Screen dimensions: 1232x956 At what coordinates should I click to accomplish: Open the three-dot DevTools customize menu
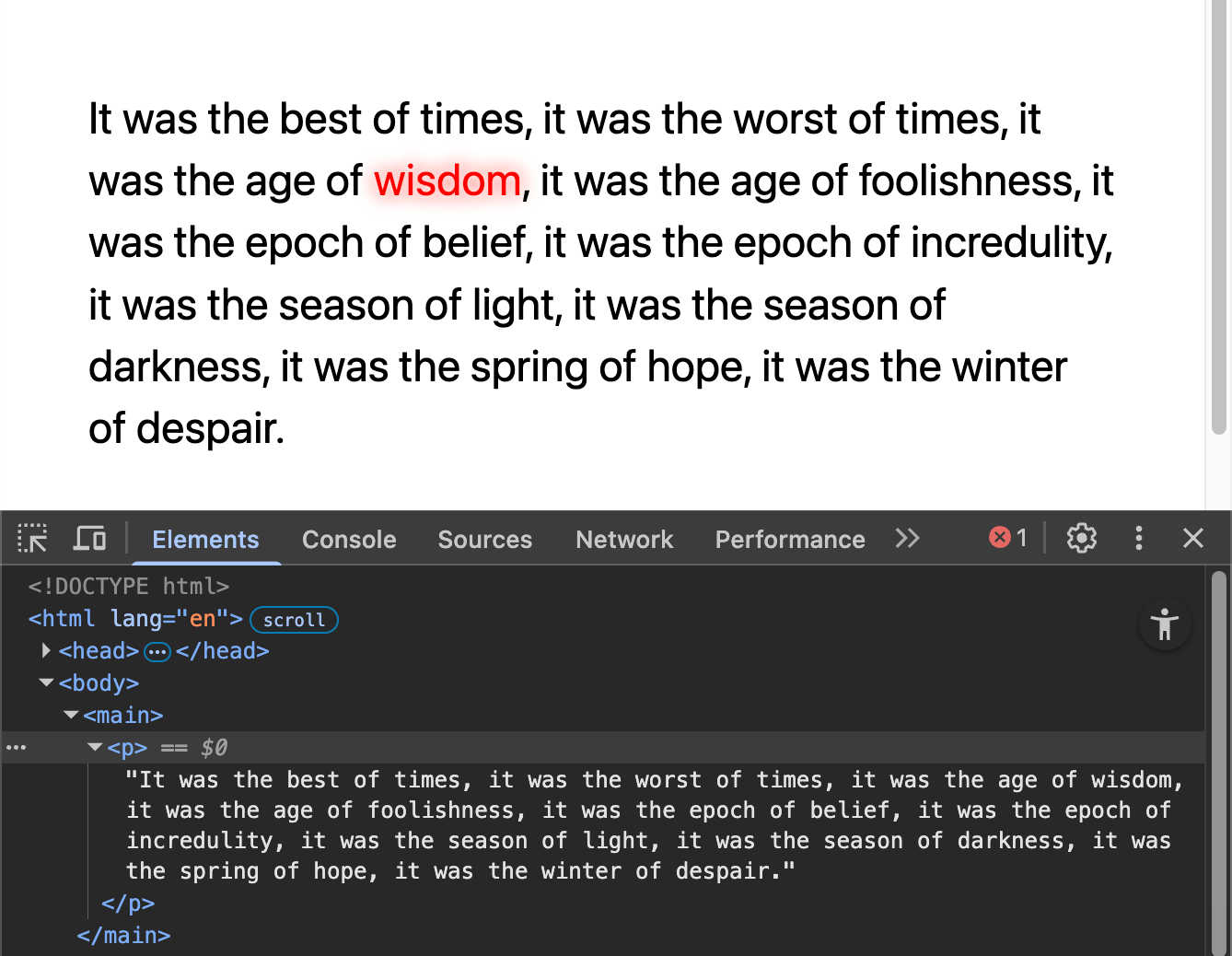tap(1139, 538)
